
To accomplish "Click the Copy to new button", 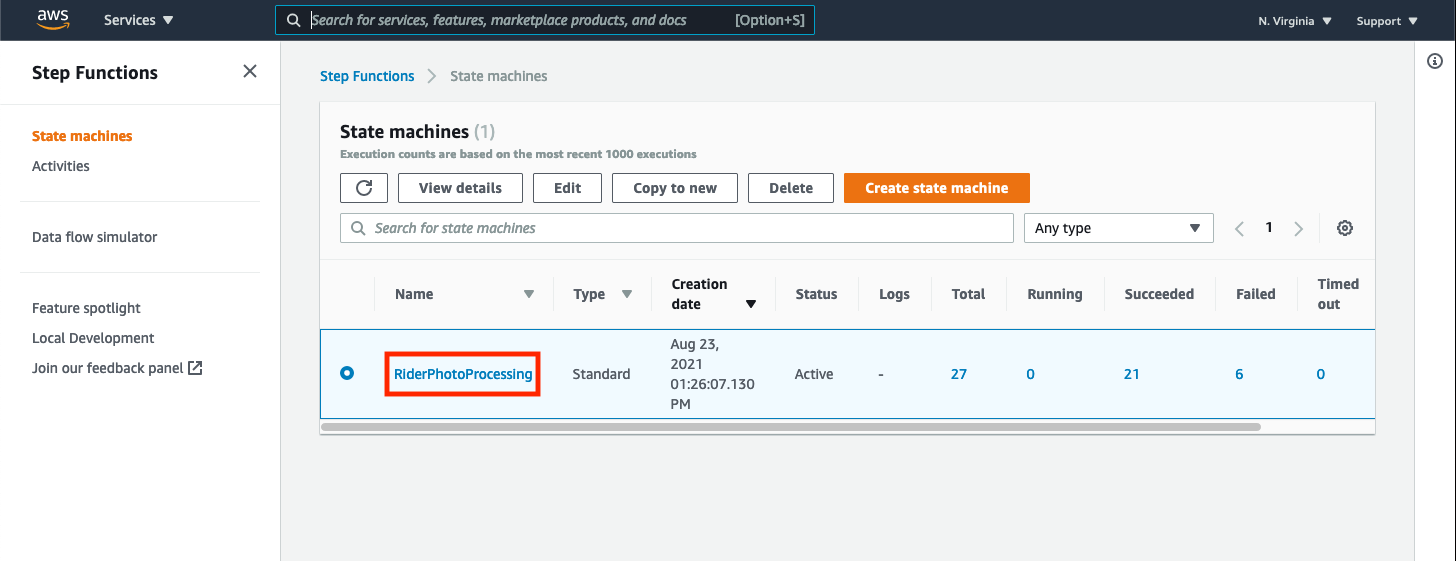I will click(x=675, y=188).
